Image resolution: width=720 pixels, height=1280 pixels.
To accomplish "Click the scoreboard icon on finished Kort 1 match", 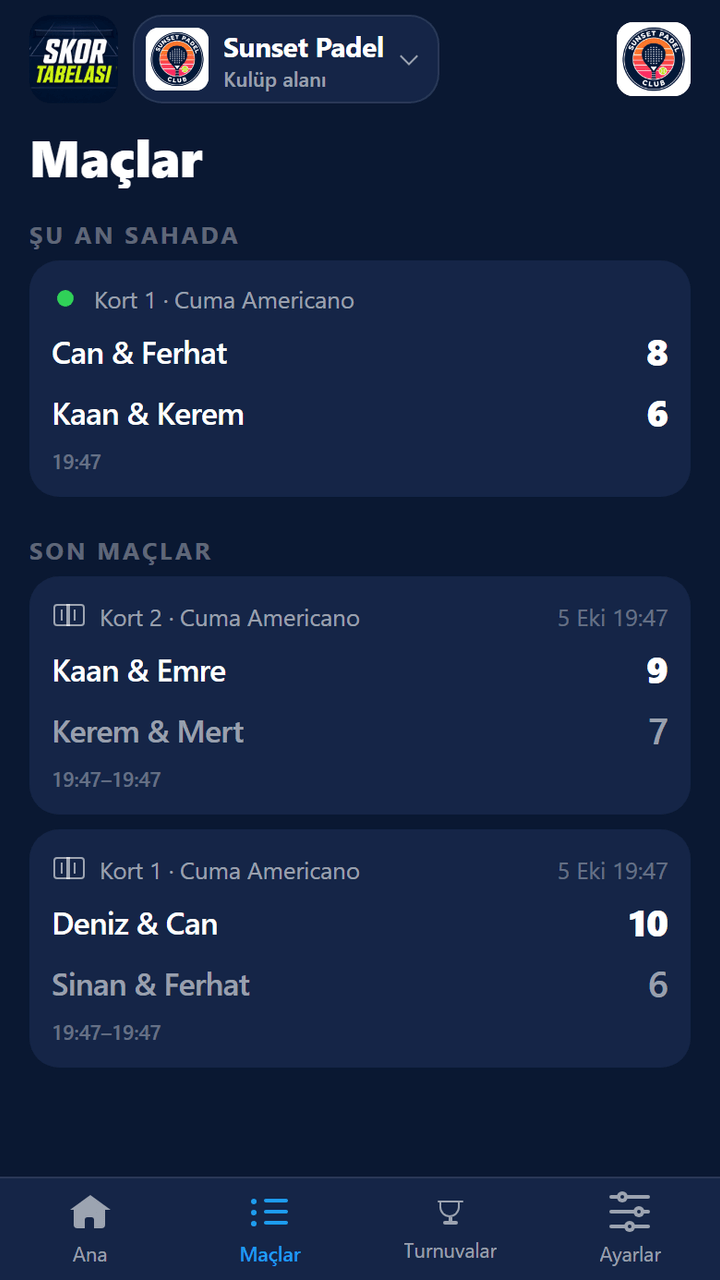I will pyautogui.click(x=69, y=869).
